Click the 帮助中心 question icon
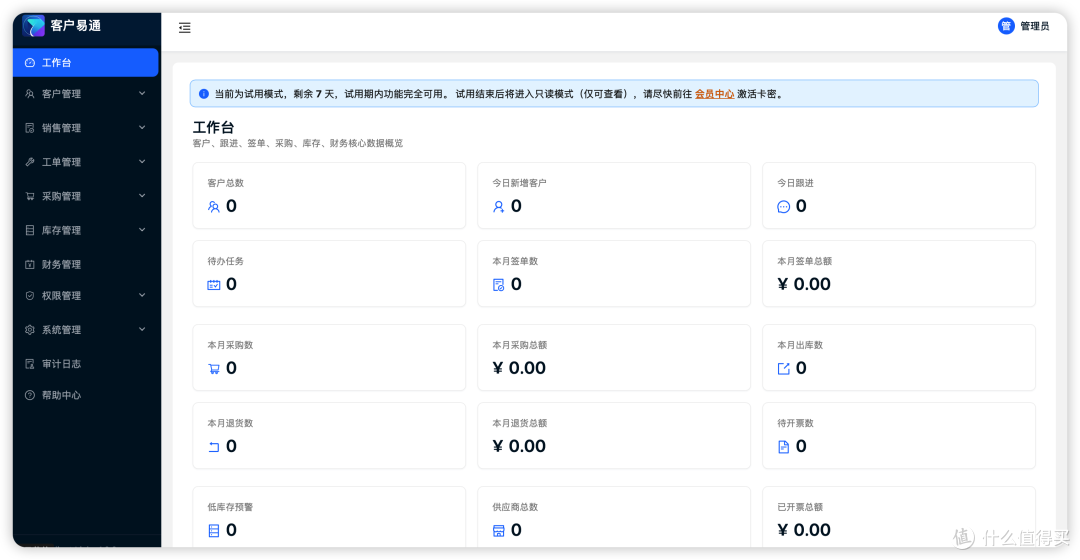 [30, 395]
